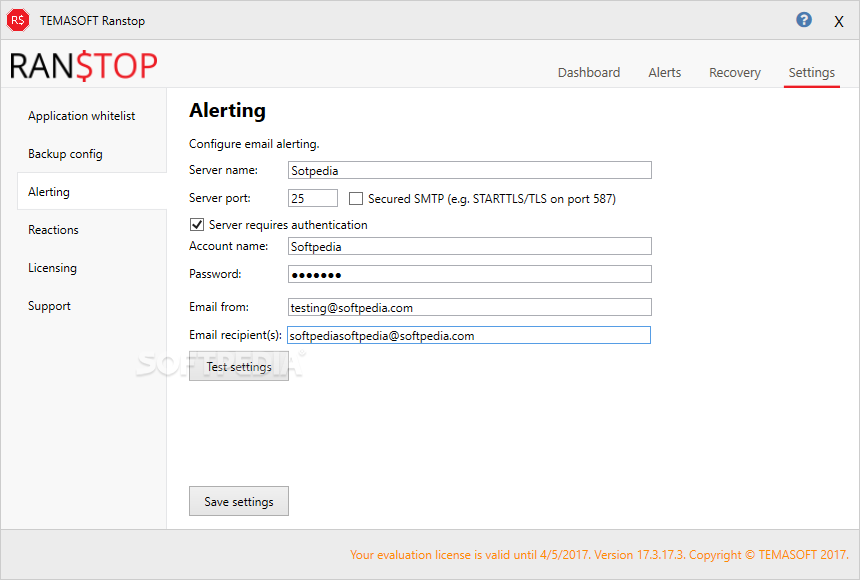
Task: Select Alerting in the sidebar
Action: [x=92, y=192]
